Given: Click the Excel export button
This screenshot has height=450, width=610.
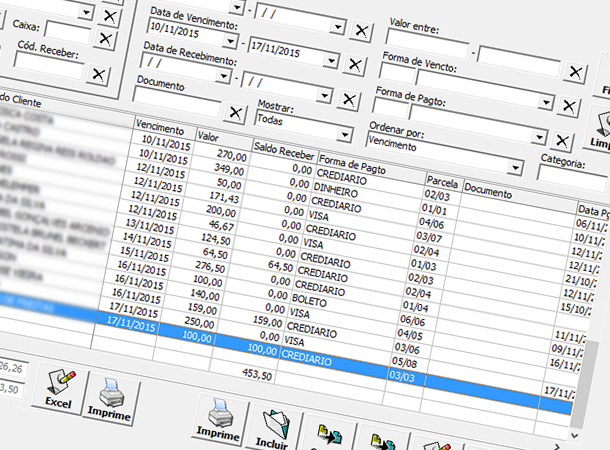Looking at the screenshot, I should 60,389.
